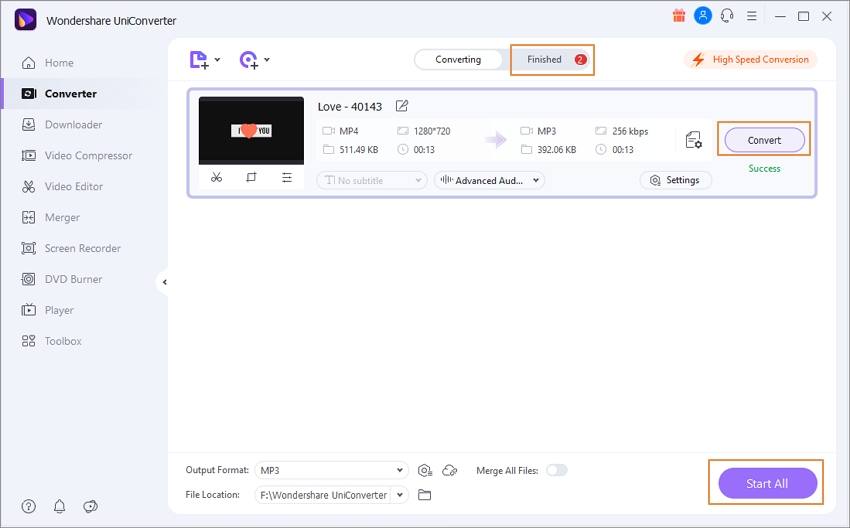Image resolution: width=850 pixels, height=528 pixels.
Task: Click the source MP4 format label
Action: click(349, 131)
